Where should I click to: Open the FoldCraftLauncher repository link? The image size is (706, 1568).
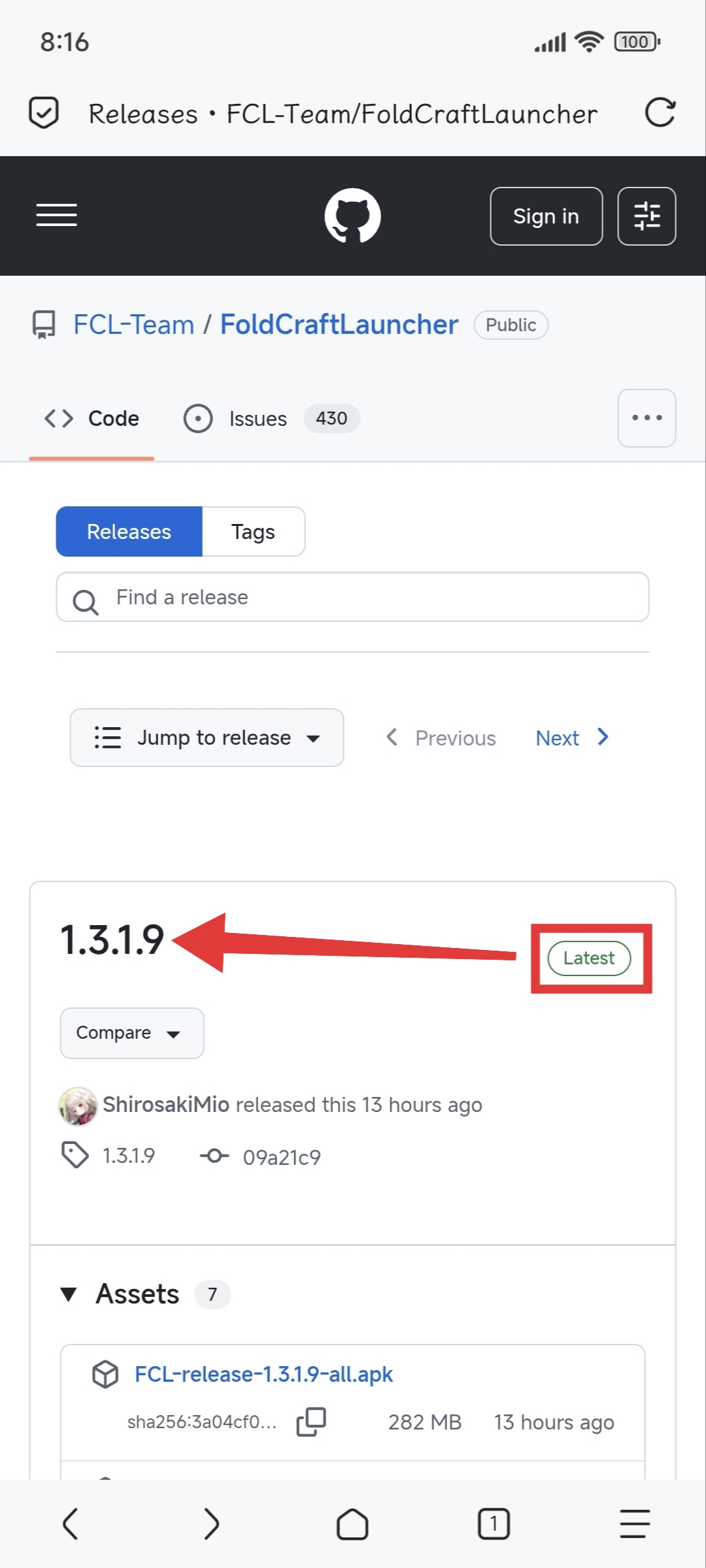pos(339,325)
